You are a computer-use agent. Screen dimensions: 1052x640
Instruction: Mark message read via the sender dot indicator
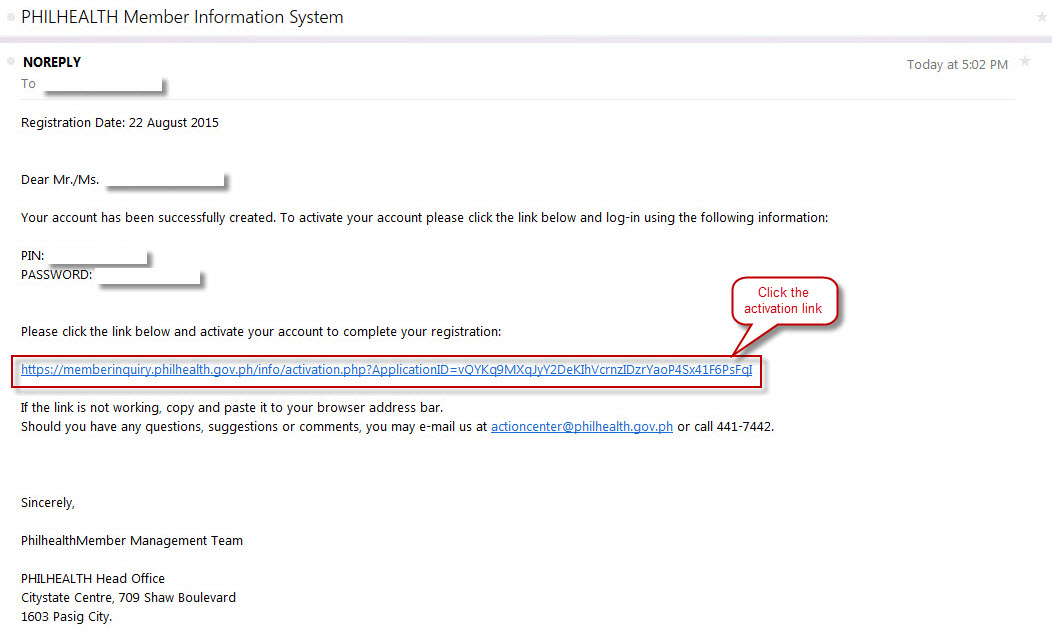tap(9, 62)
